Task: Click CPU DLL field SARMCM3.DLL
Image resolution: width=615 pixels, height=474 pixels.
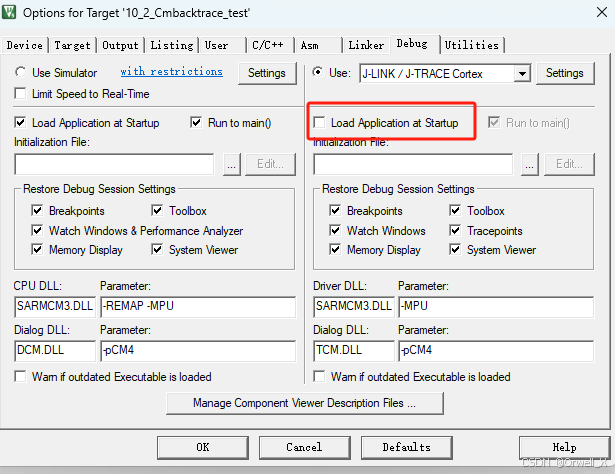Action: click(55, 306)
